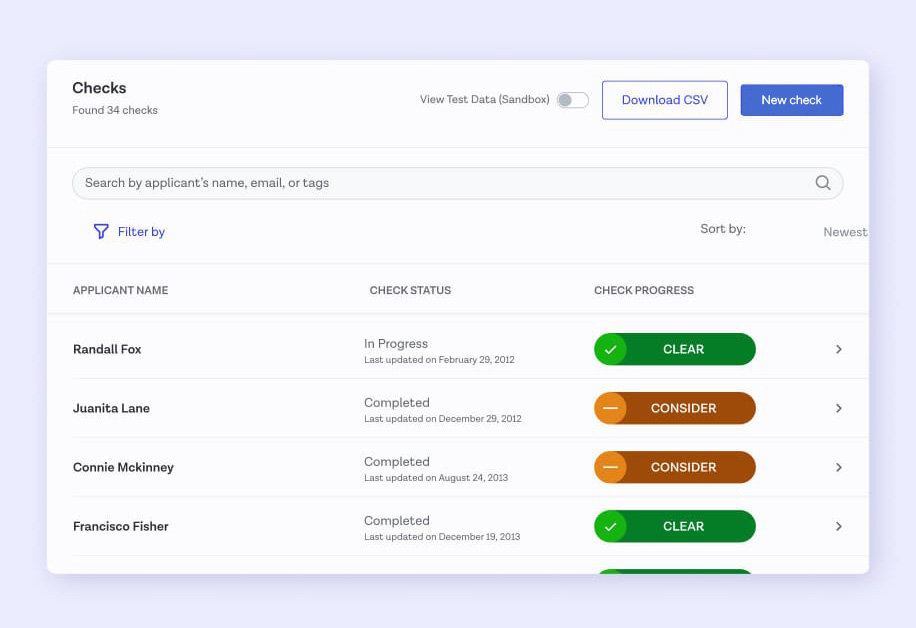916x628 pixels.
Task: Click 'Last updated on December 29, 2012'
Action: 443,419
